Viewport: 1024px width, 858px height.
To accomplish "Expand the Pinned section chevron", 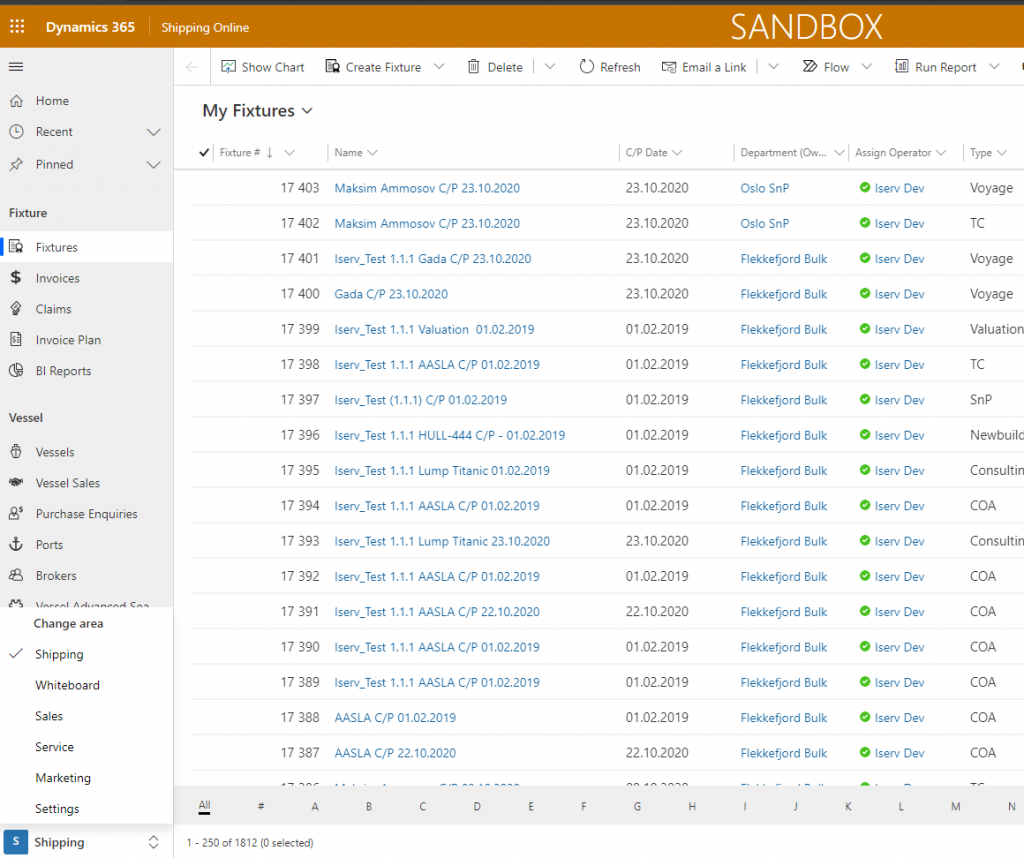I will pos(153,165).
